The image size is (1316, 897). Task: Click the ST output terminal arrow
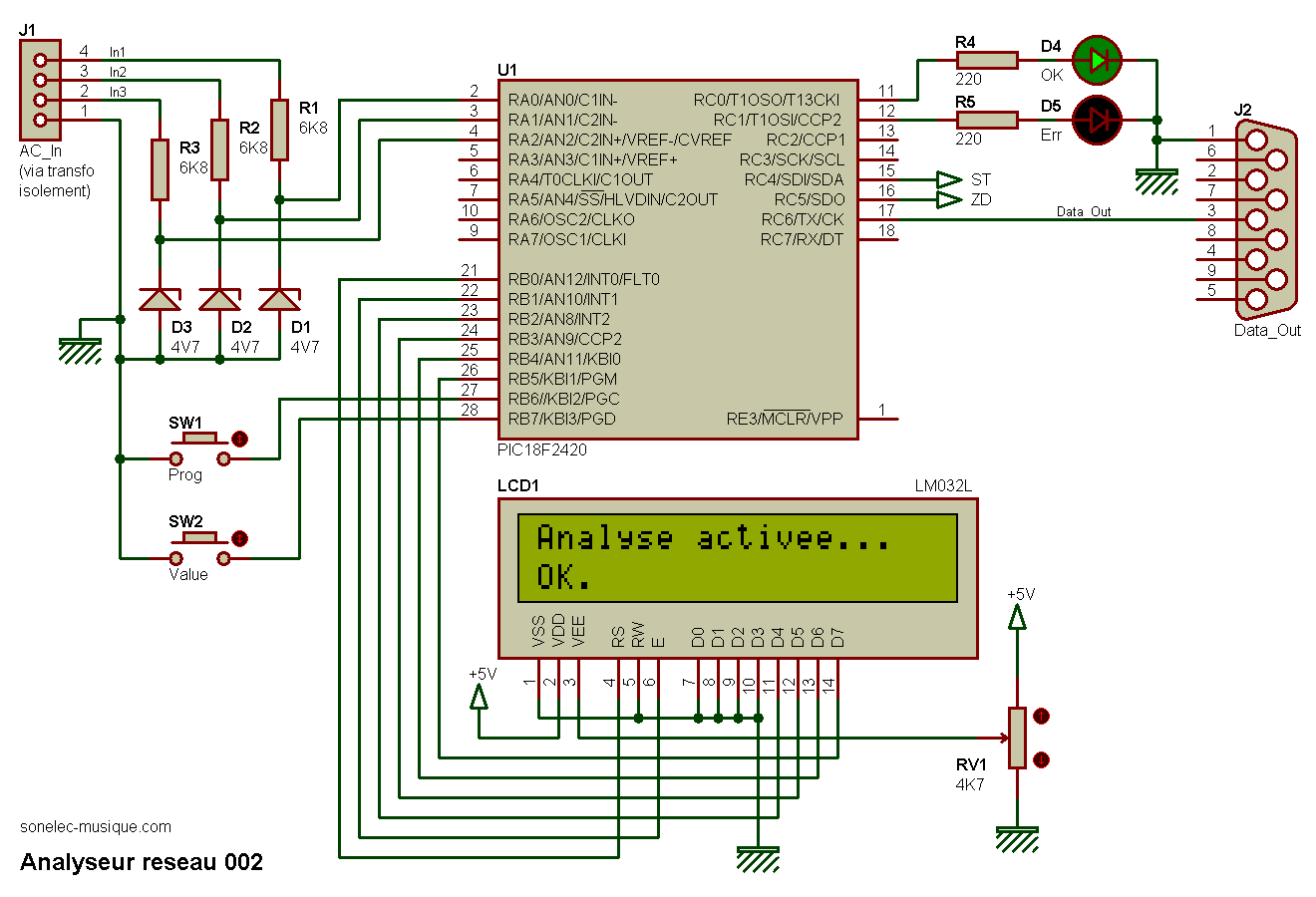(x=948, y=180)
